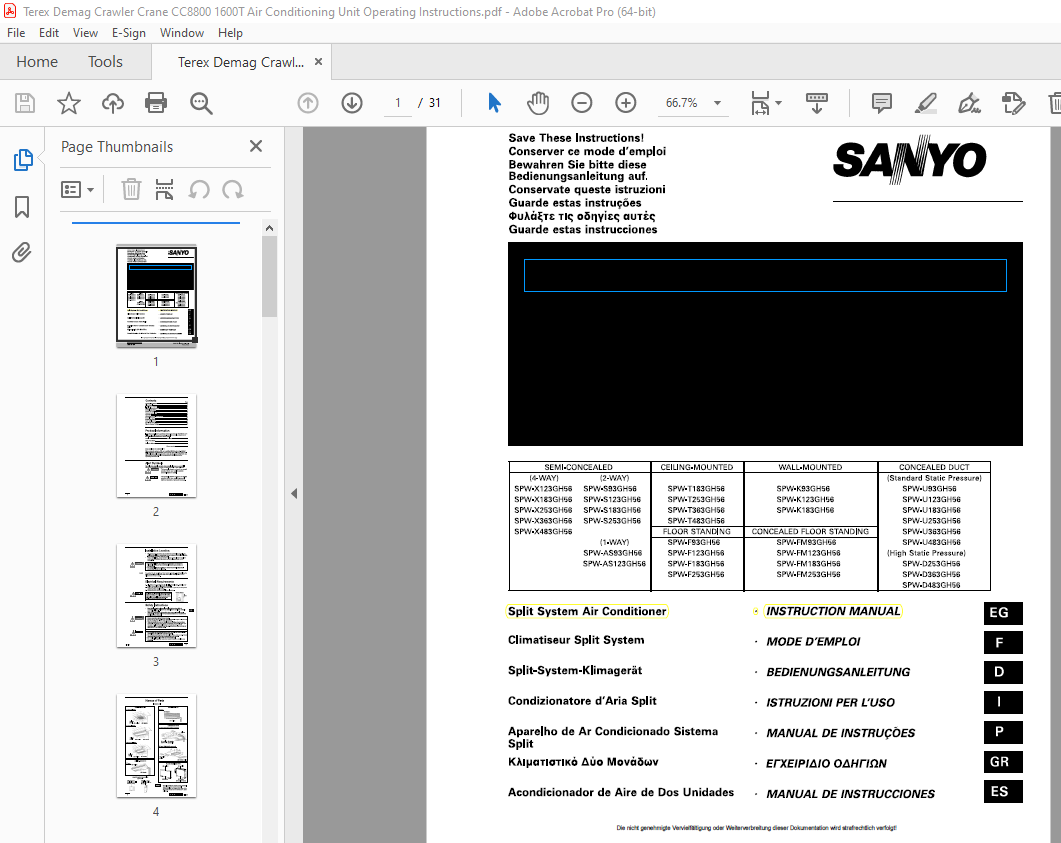Open the Help menu

click(230, 32)
